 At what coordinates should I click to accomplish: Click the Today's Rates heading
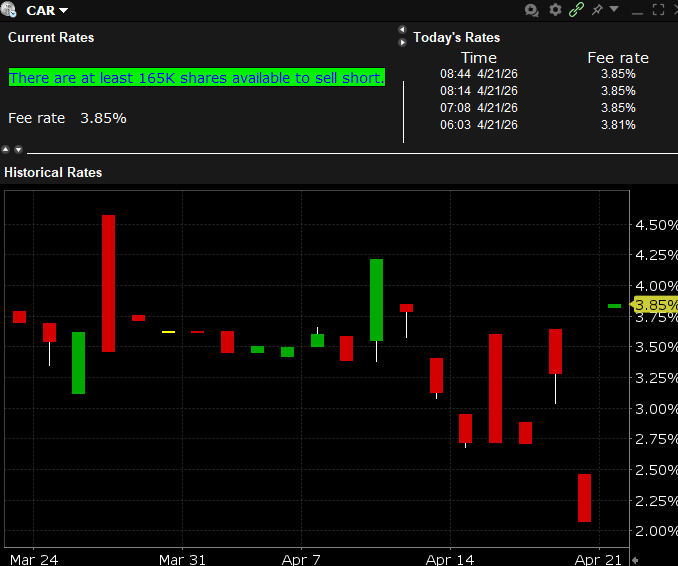(x=457, y=37)
